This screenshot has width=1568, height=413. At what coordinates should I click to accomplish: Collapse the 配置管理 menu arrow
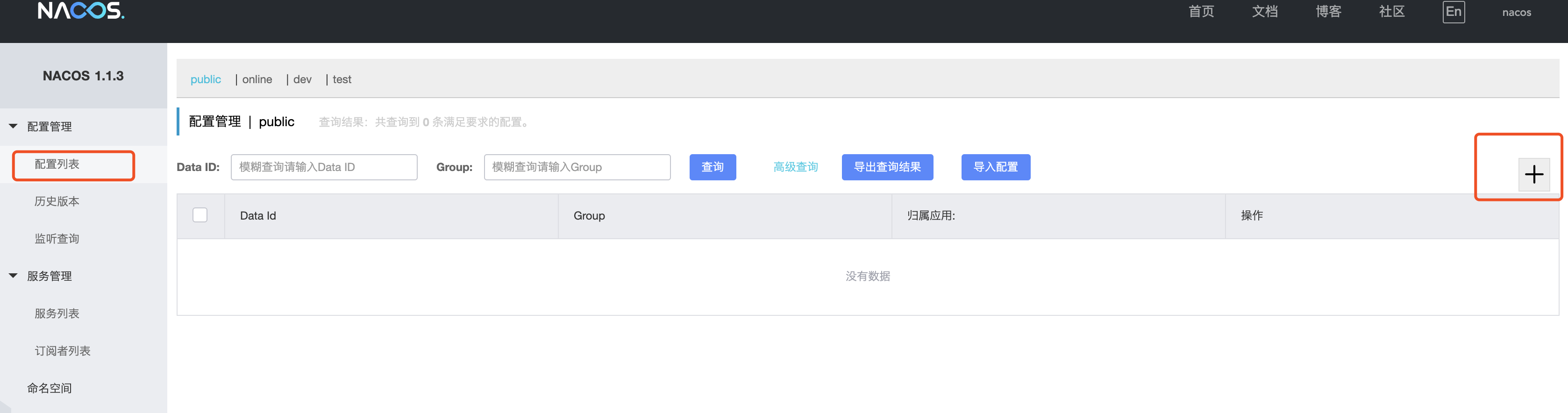[x=13, y=127]
